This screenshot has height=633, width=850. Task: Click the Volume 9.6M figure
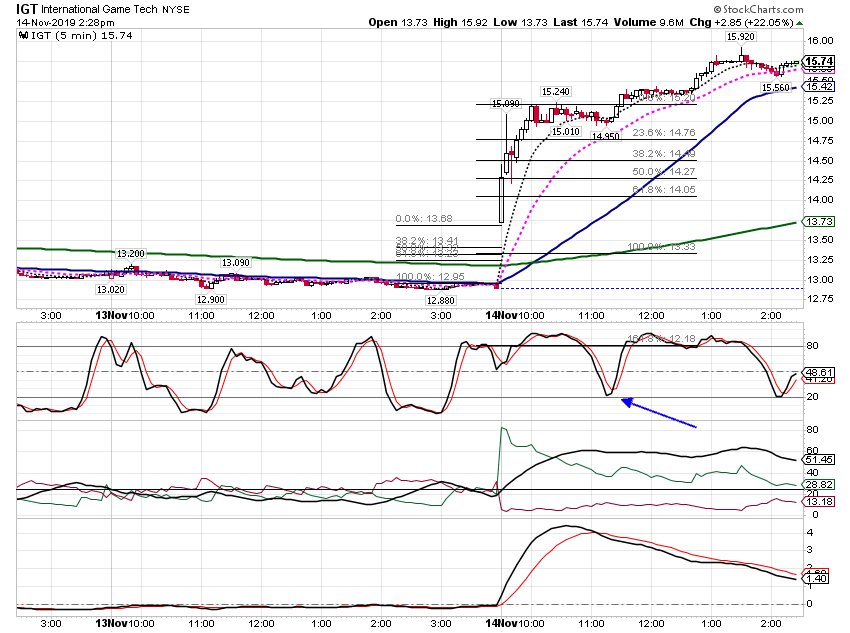click(648, 23)
